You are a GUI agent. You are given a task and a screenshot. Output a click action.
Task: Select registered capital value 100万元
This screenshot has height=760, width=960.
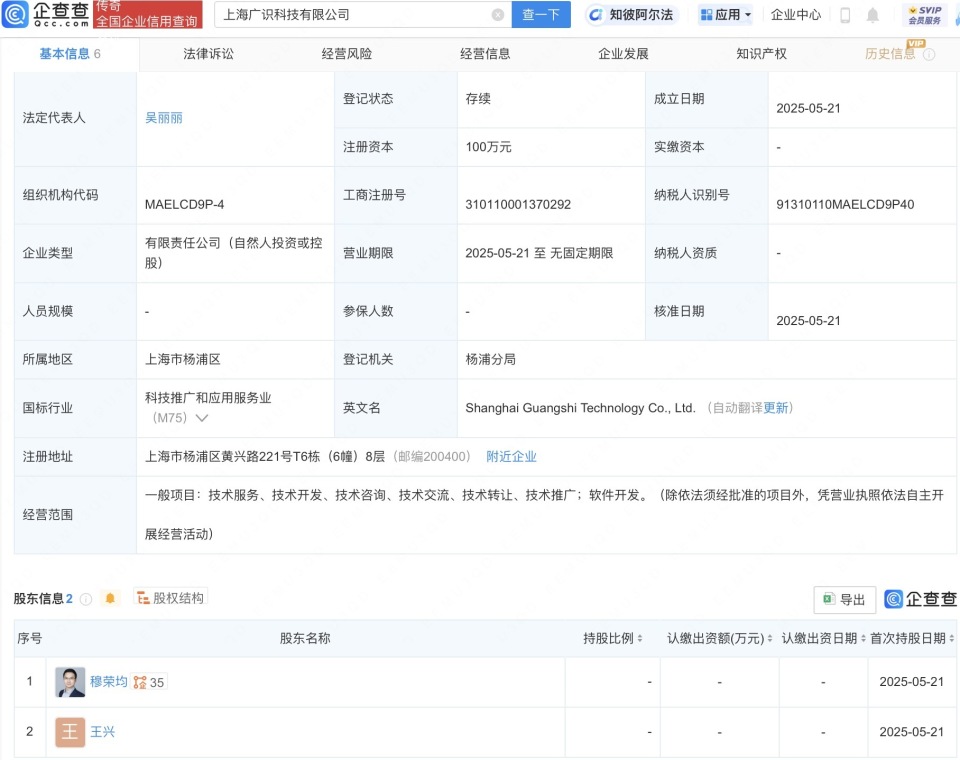[488, 147]
